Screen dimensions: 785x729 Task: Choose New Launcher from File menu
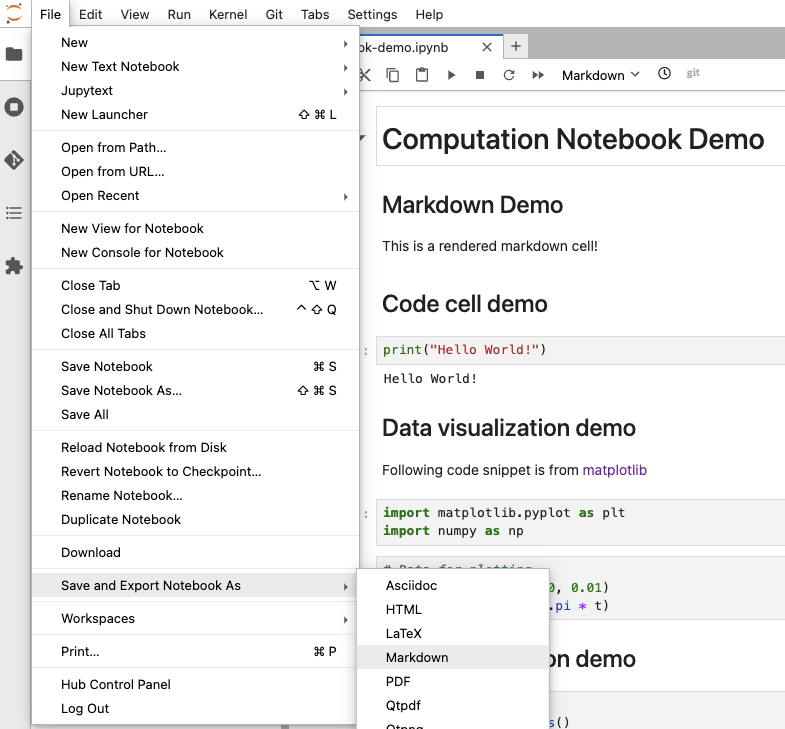coord(195,115)
